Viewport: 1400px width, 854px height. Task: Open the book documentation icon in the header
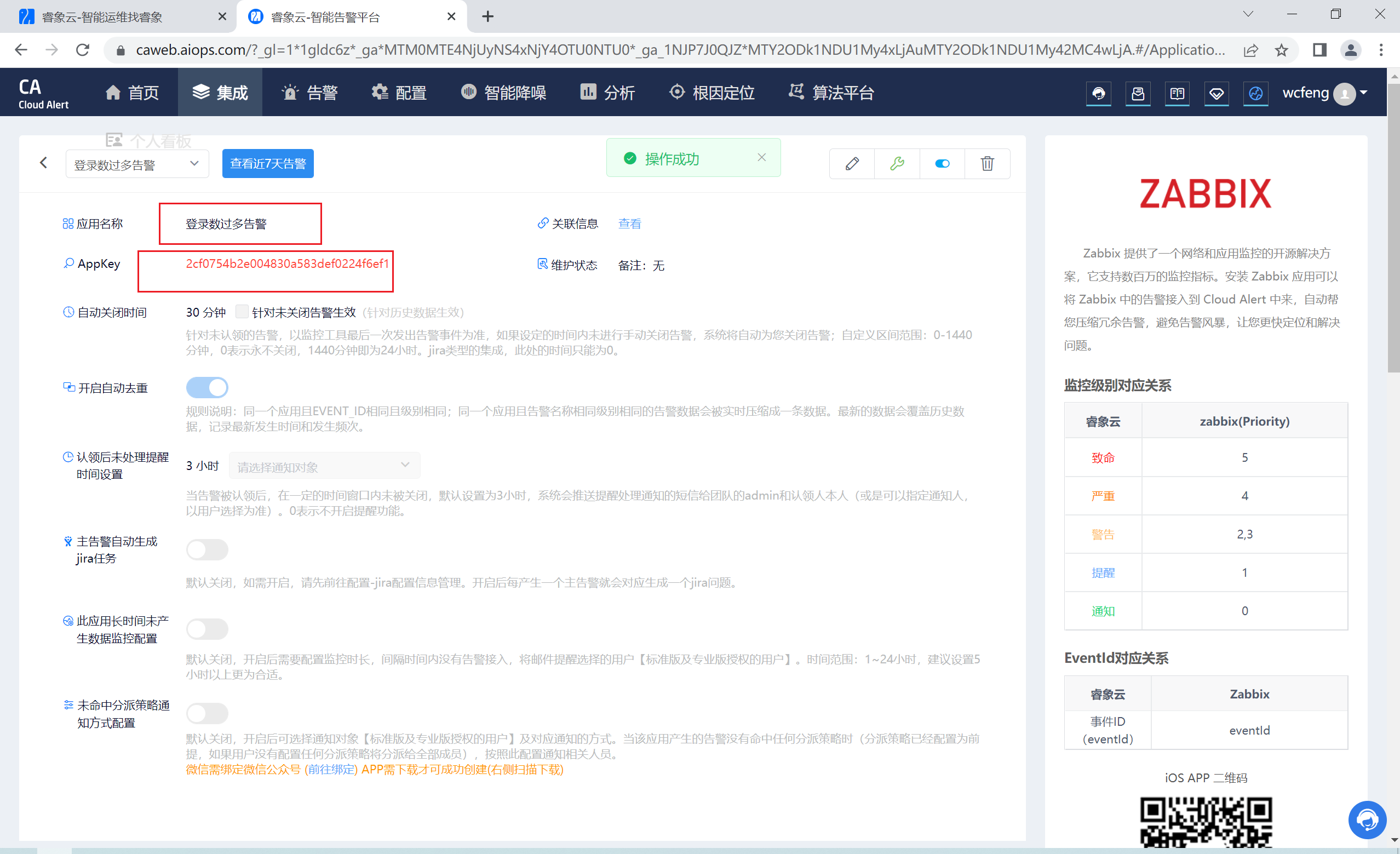pyautogui.click(x=1177, y=93)
